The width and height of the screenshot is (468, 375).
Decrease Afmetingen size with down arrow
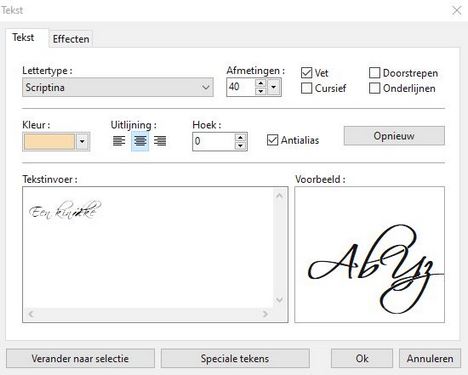tap(261, 91)
